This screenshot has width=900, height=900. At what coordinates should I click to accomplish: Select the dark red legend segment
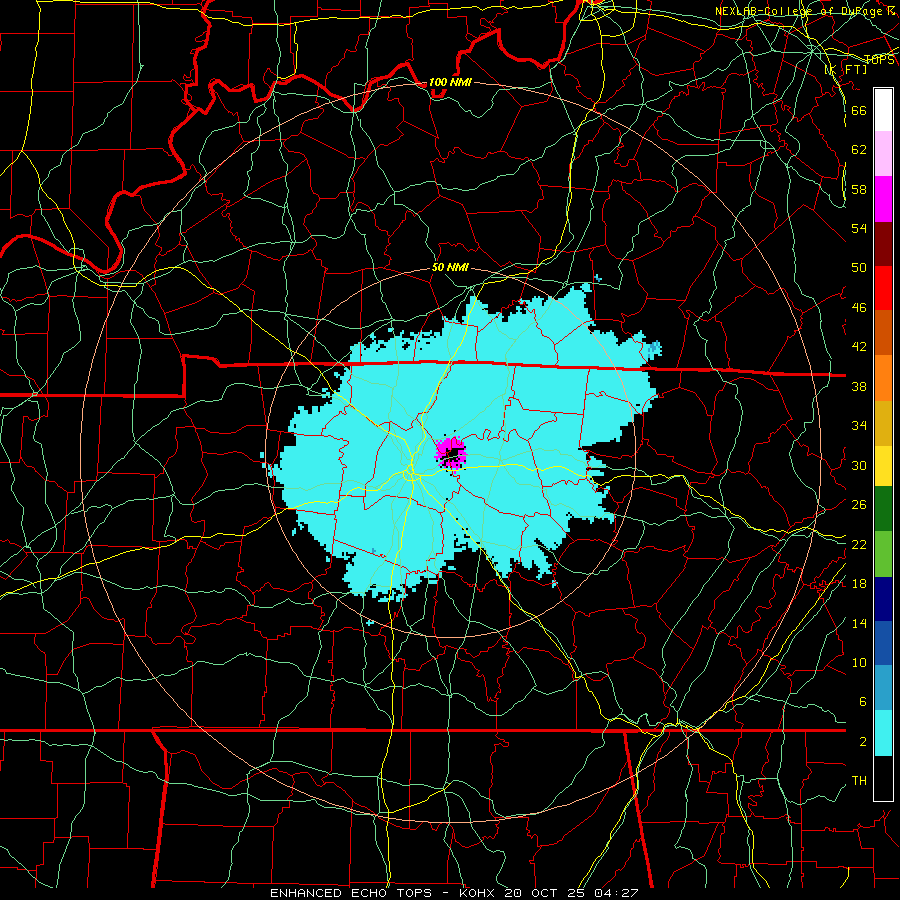pos(883,244)
